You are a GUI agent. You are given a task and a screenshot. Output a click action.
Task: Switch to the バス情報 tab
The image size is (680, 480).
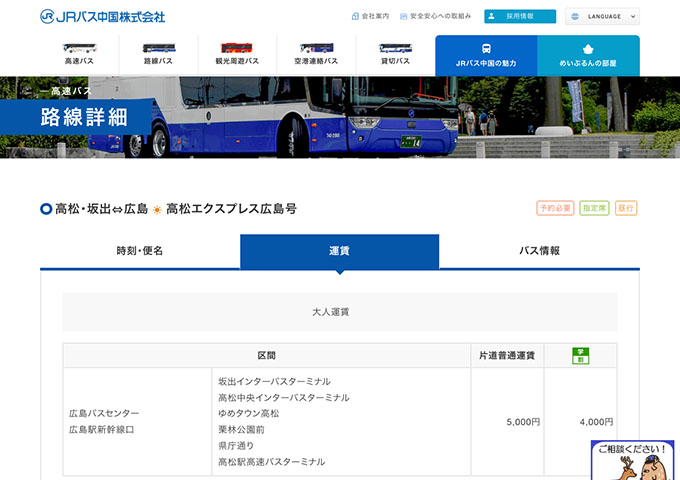click(x=539, y=251)
